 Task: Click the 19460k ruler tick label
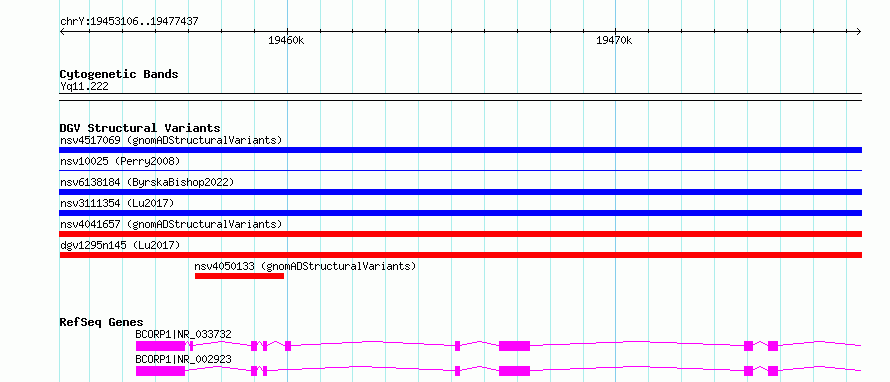[x=287, y=41]
